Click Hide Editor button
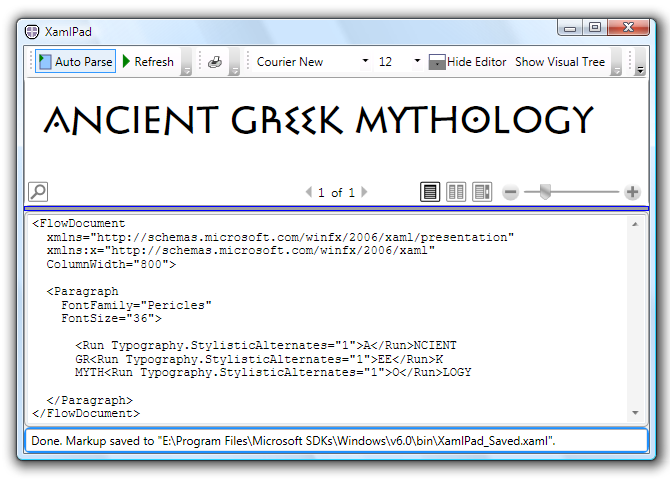Viewport: 670px width, 479px height. click(x=467, y=62)
